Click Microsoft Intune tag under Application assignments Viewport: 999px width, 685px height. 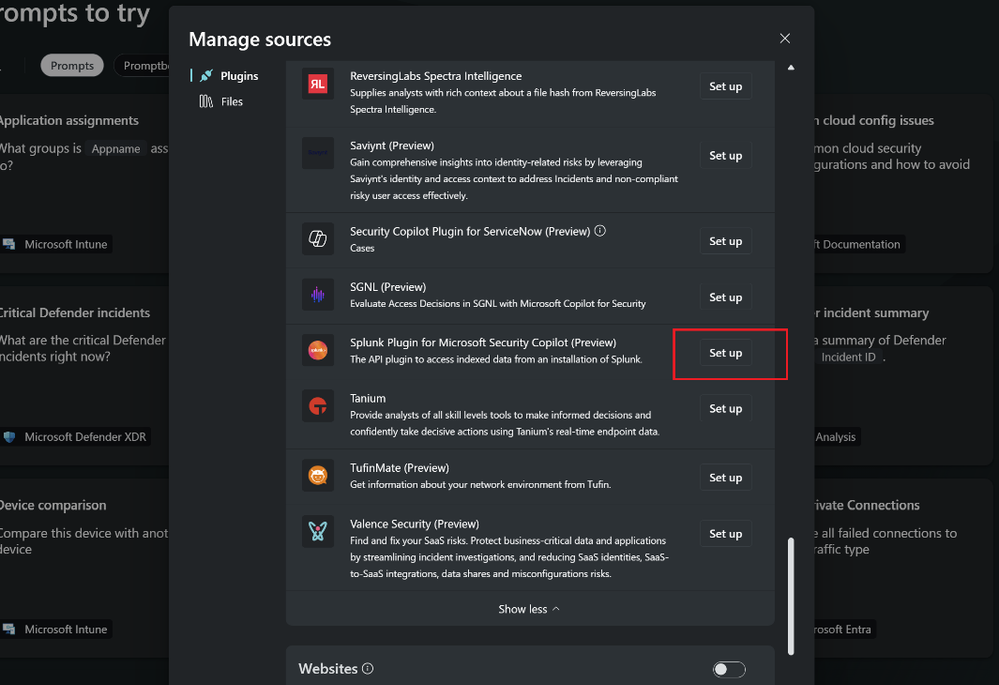click(x=56, y=244)
